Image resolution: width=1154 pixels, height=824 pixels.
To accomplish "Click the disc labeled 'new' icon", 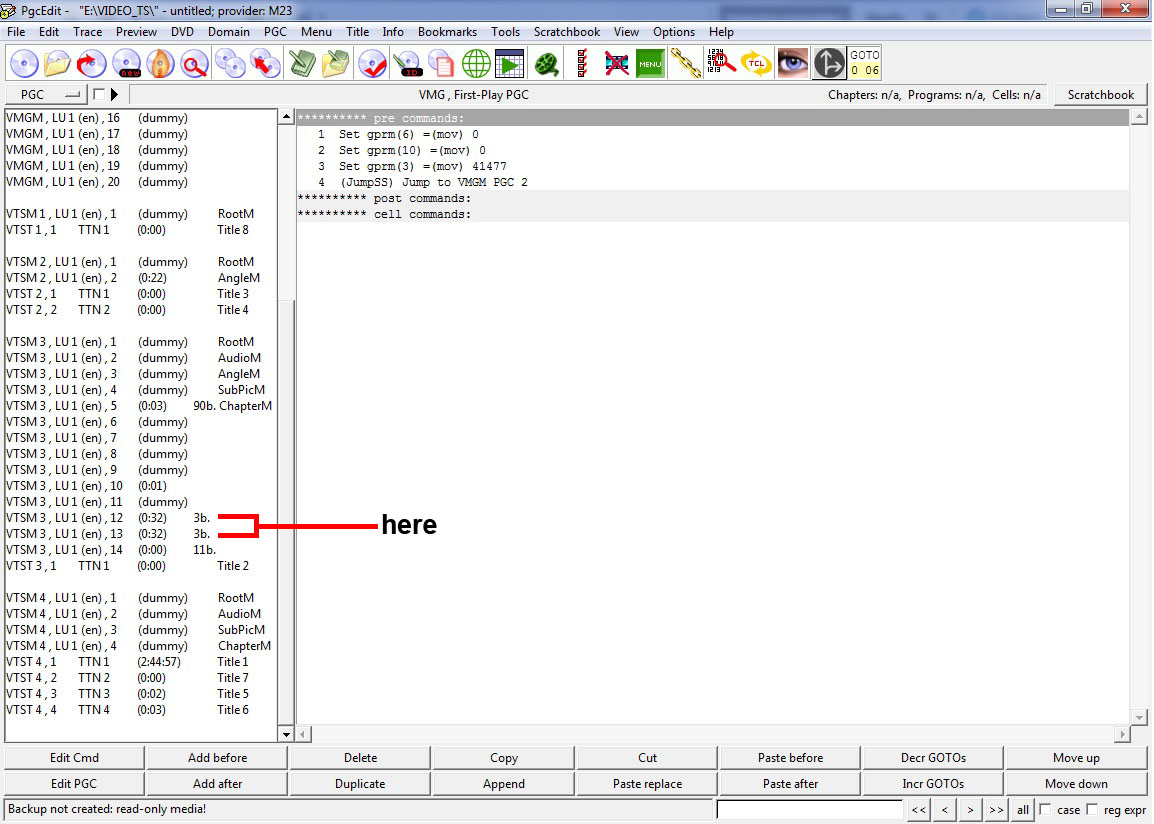I will [127, 64].
